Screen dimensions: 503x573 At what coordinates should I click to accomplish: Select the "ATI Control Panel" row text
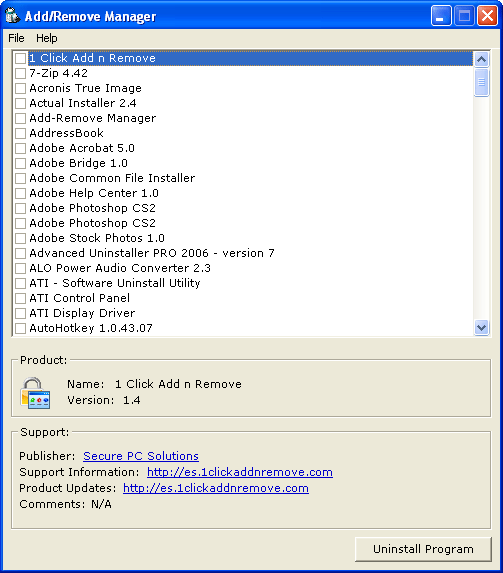coord(79,298)
